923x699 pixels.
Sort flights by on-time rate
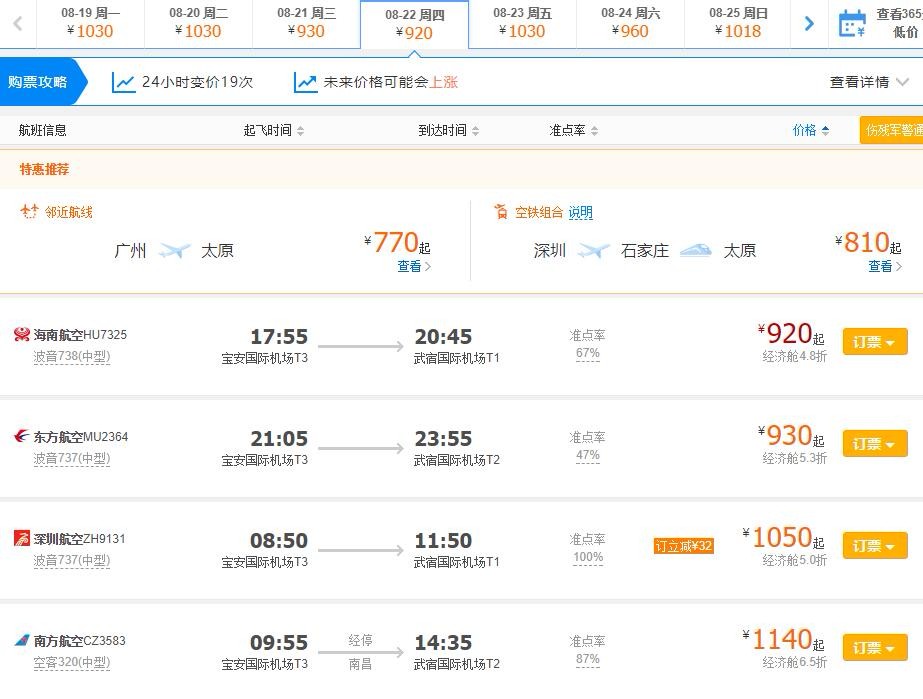(573, 130)
